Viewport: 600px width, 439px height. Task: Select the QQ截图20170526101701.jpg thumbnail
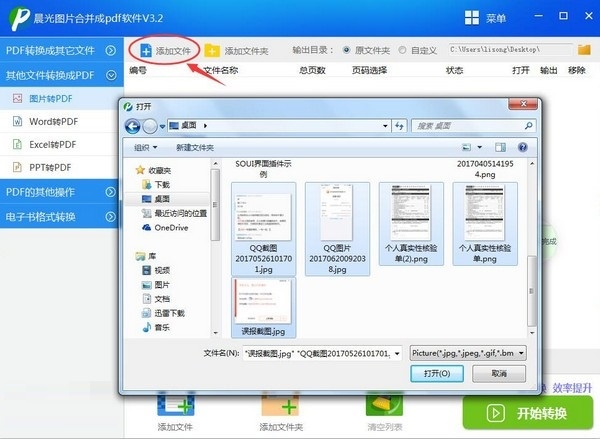click(x=264, y=228)
